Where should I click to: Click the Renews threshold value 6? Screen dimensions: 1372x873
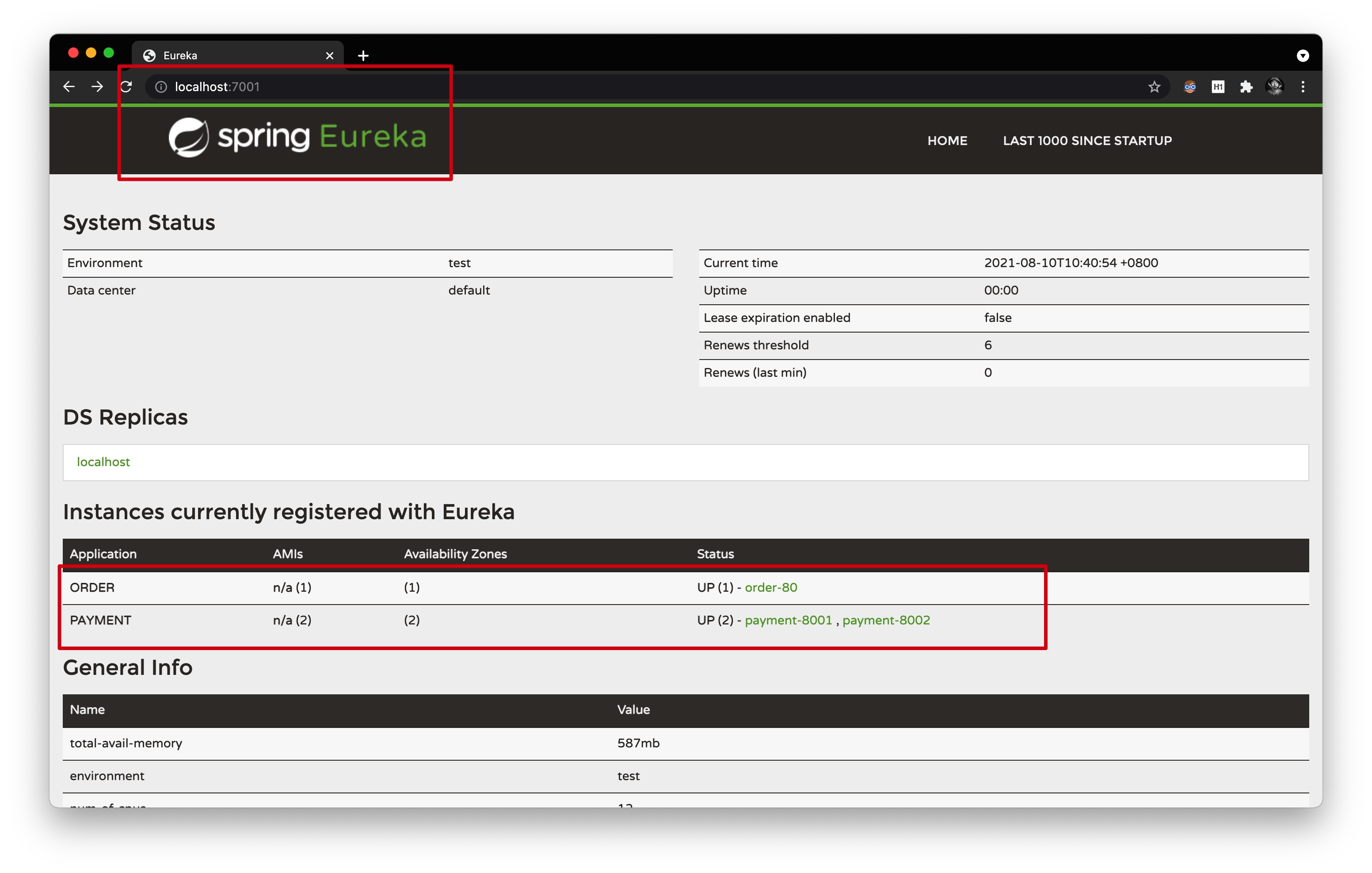988,345
